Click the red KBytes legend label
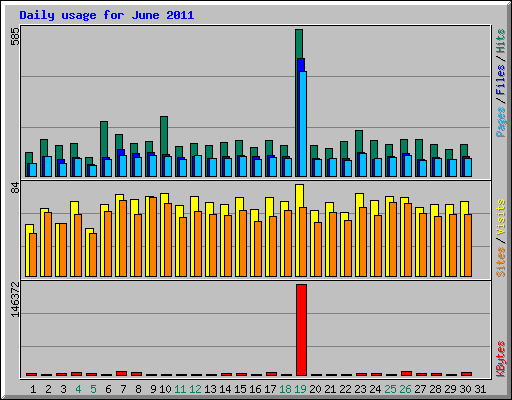The image size is (512, 400). [x=500, y=359]
